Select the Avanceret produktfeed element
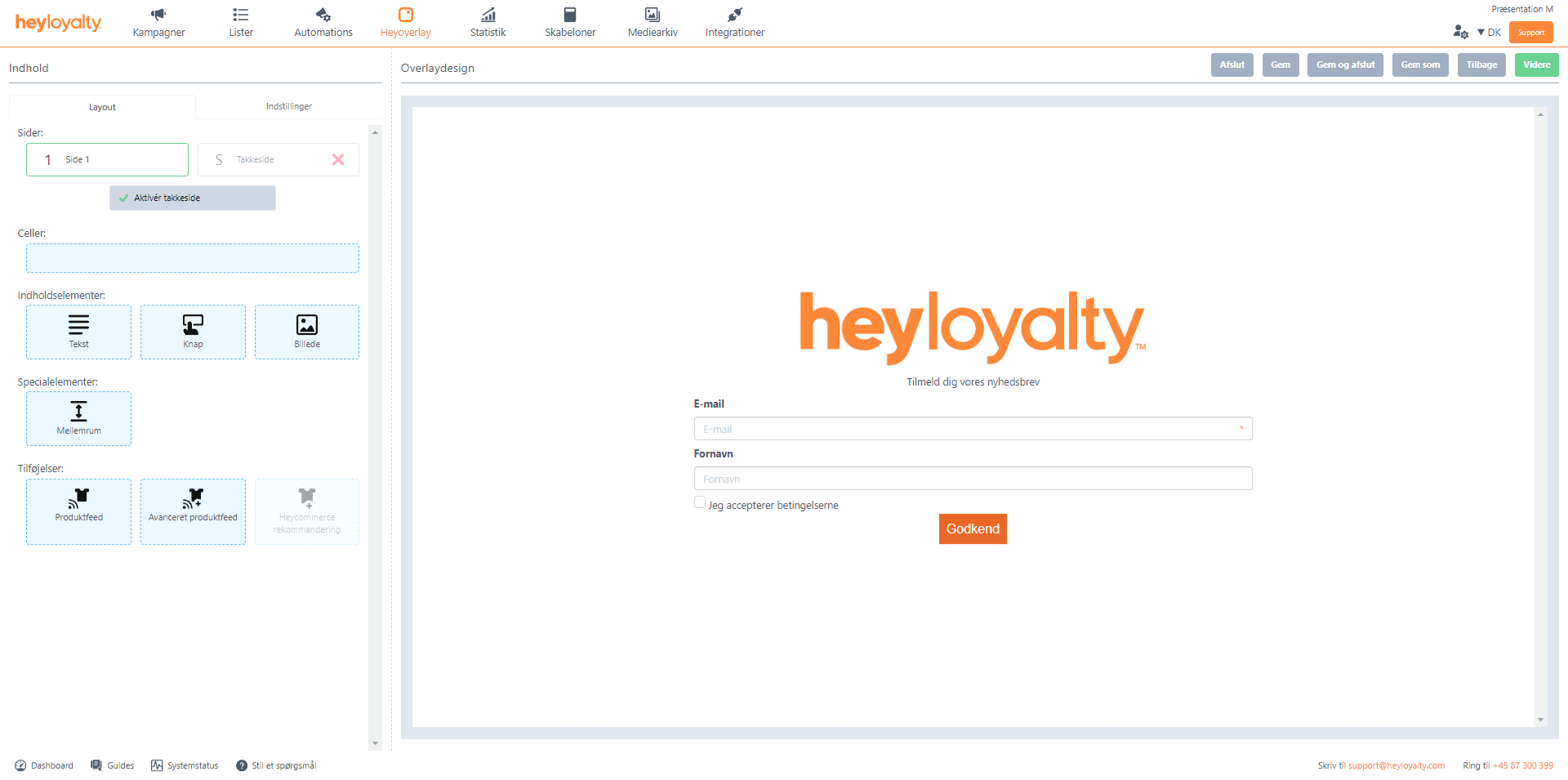This screenshot has width=1568, height=780. pyautogui.click(x=193, y=511)
